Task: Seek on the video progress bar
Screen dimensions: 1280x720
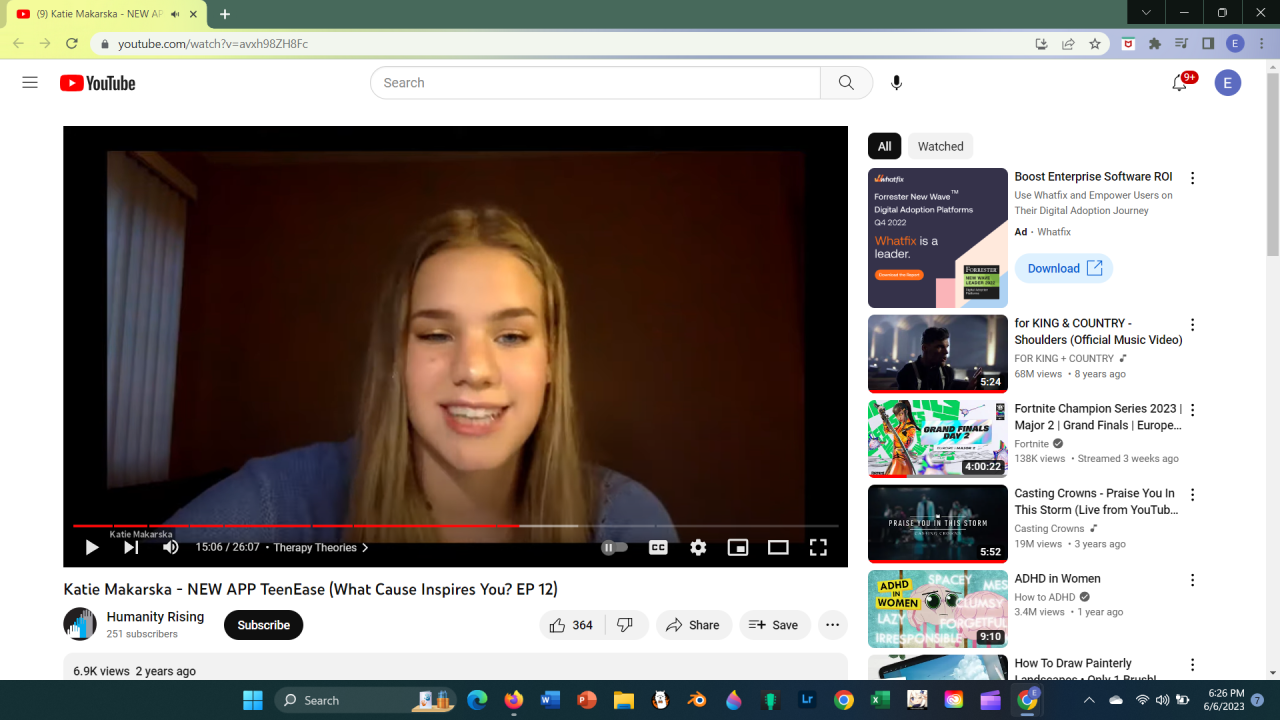Action: [455, 525]
